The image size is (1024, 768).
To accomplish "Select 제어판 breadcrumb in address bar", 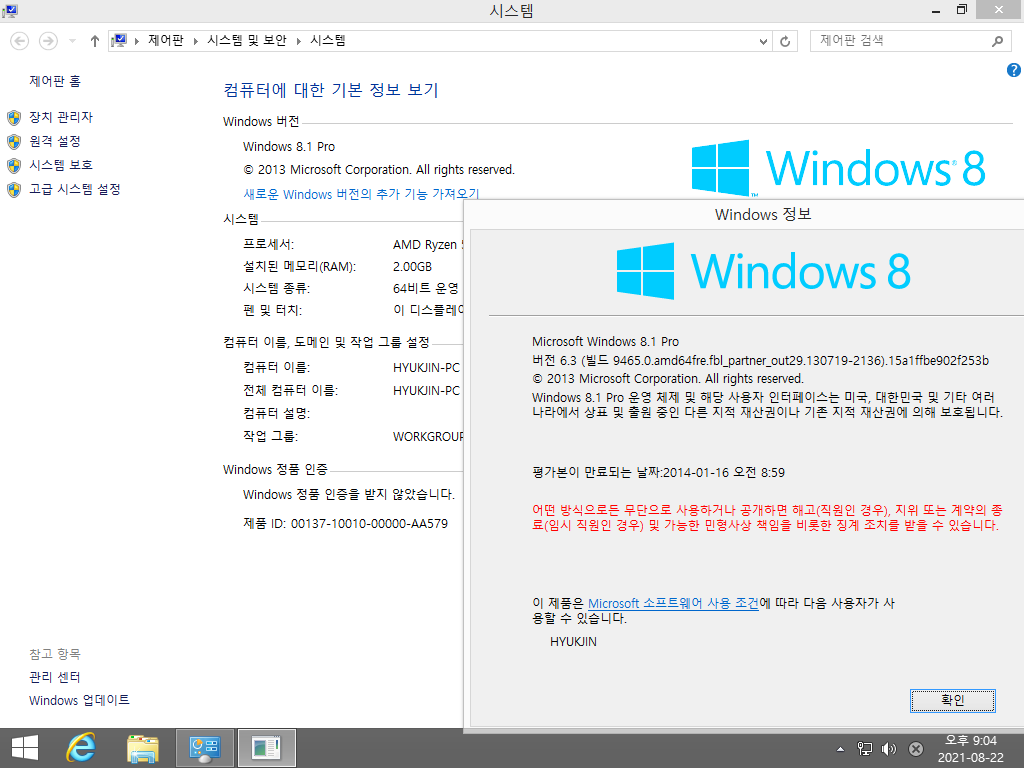I will [x=166, y=40].
